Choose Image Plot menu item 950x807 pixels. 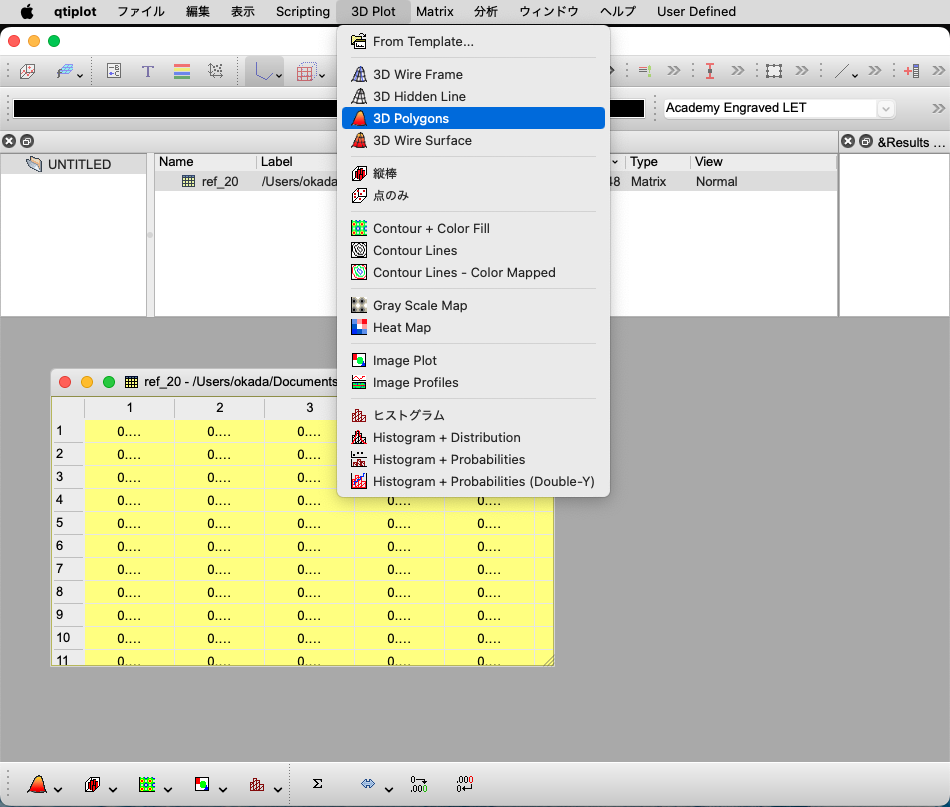point(473,360)
